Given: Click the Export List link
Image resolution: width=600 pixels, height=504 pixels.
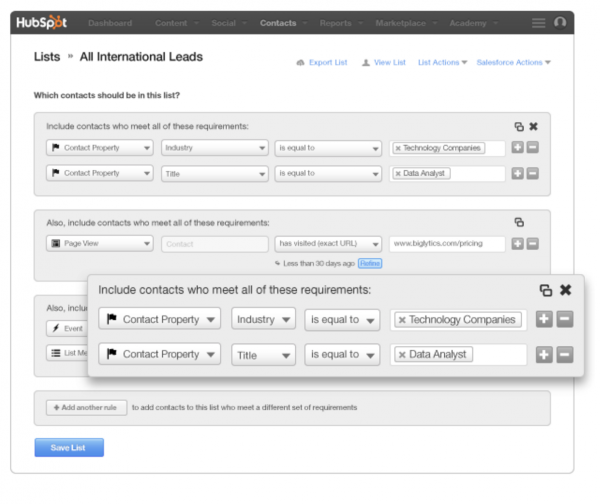Looking at the screenshot, I should coord(322,62).
